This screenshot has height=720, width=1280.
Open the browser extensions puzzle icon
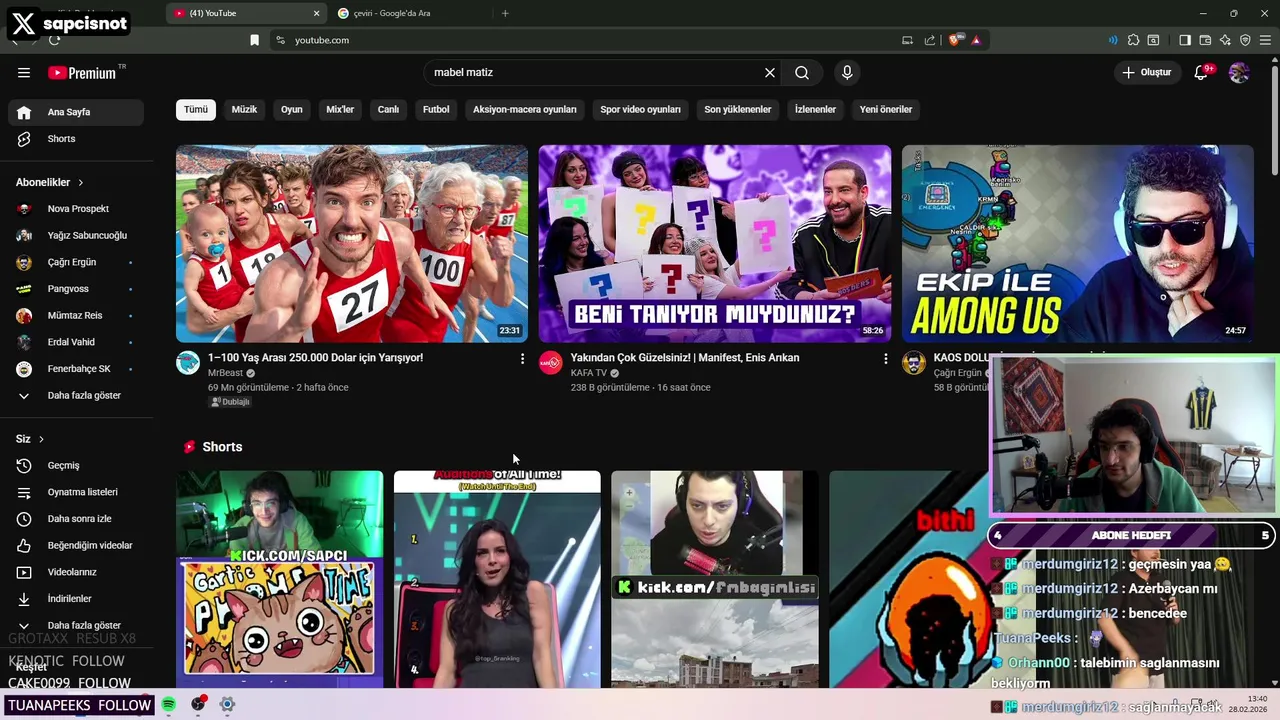click(1133, 40)
